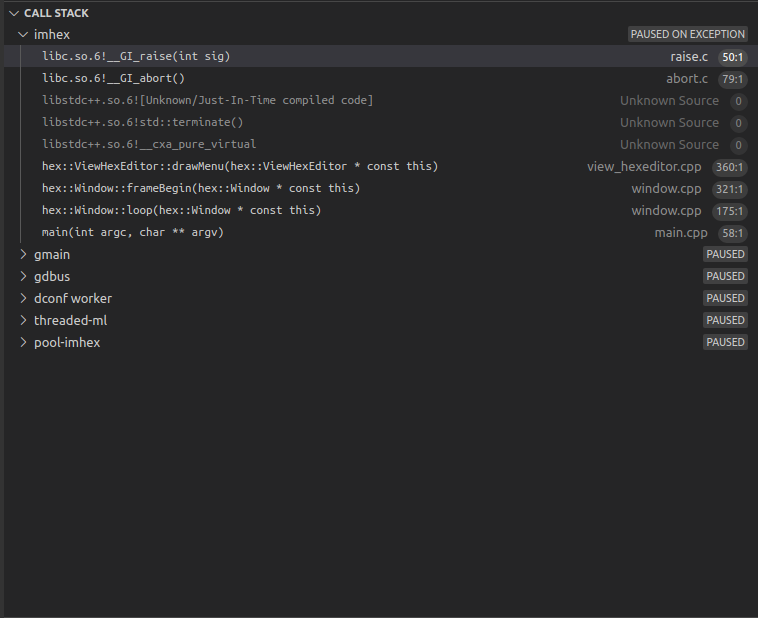
Task: Collapse the CALL STACK section chevron
Action: coord(14,14)
